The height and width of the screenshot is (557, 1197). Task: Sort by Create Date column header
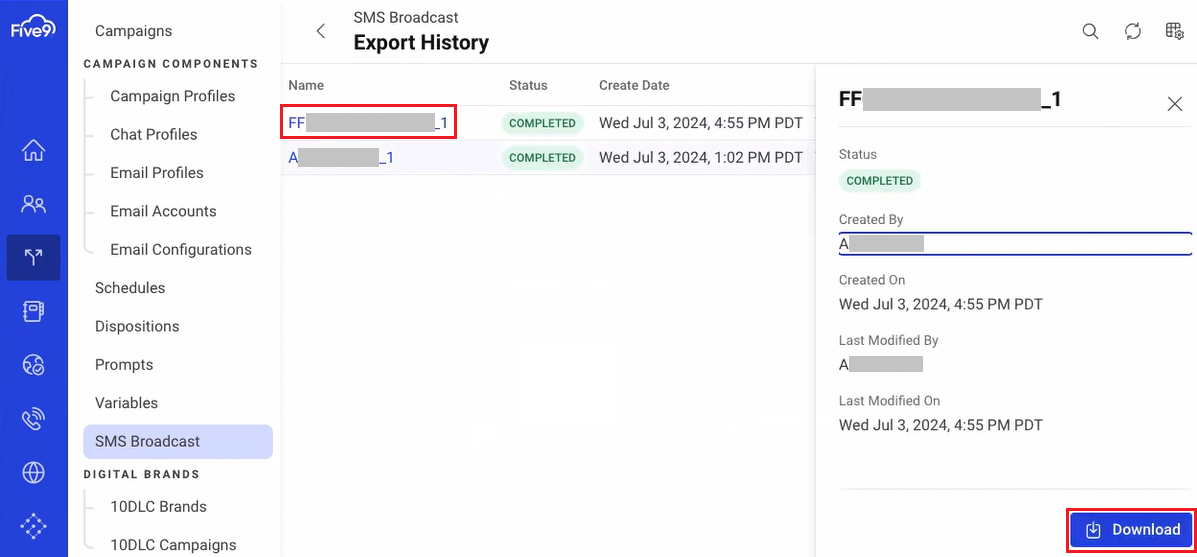[x=634, y=85]
